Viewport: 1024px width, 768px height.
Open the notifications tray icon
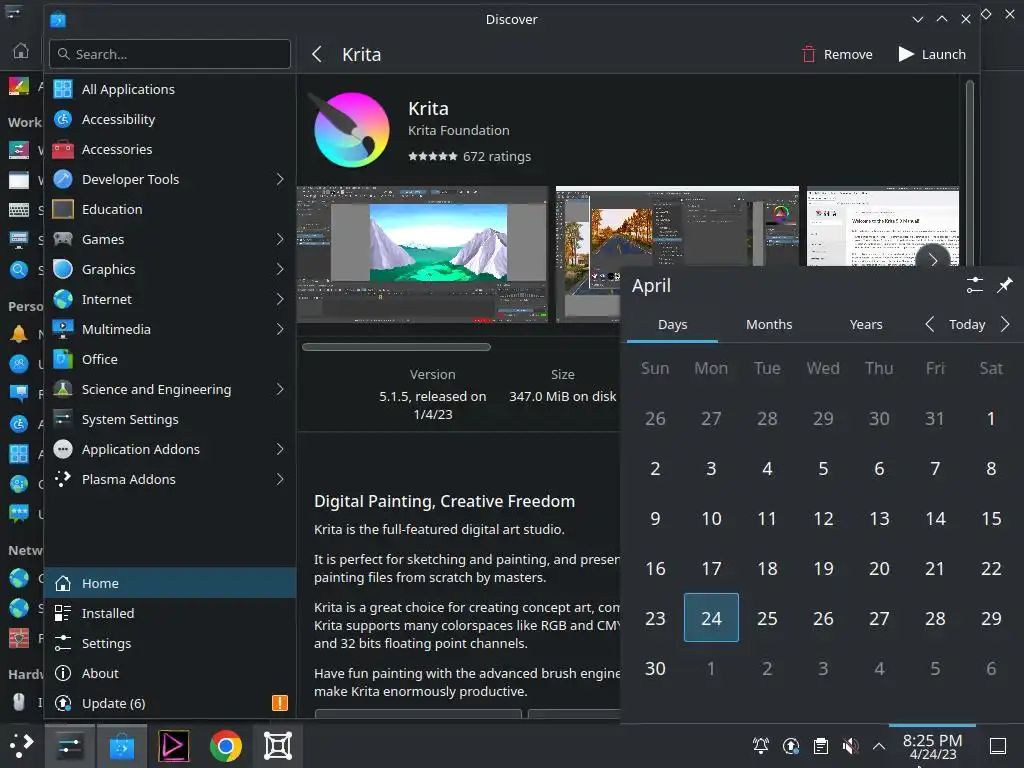(761, 745)
